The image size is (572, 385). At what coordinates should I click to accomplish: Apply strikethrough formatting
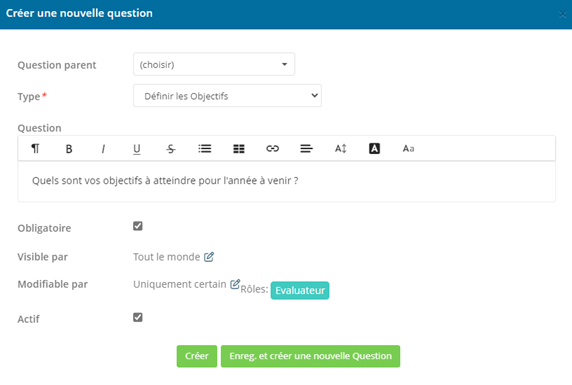[171, 149]
